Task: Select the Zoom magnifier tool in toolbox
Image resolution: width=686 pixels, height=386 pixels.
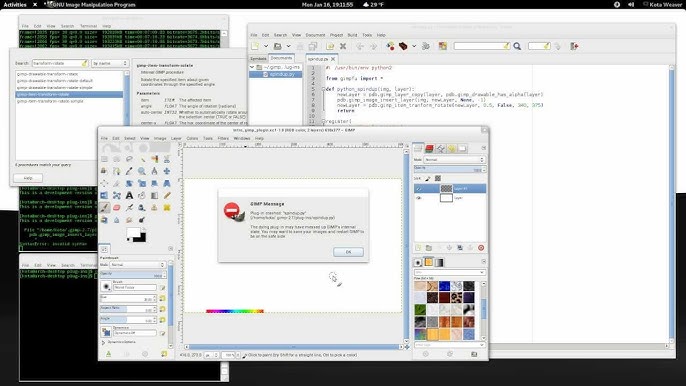Action: pos(142,171)
